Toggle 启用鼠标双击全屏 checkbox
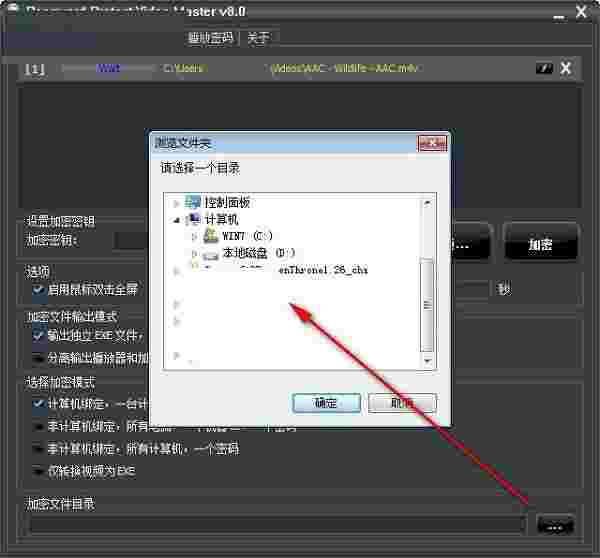 click(x=38, y=290)
